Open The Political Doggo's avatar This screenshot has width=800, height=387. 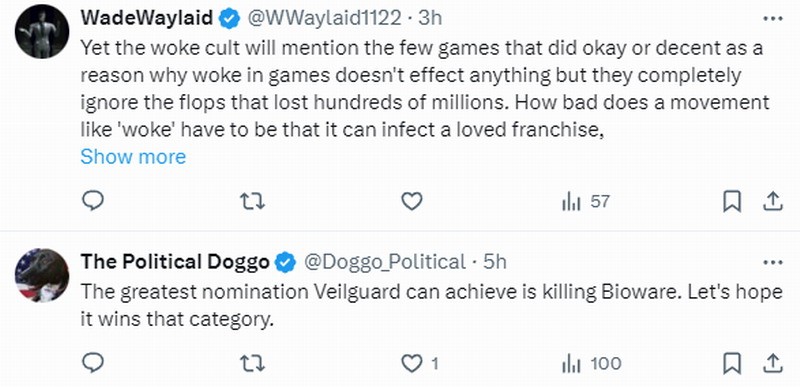point(42,276)
